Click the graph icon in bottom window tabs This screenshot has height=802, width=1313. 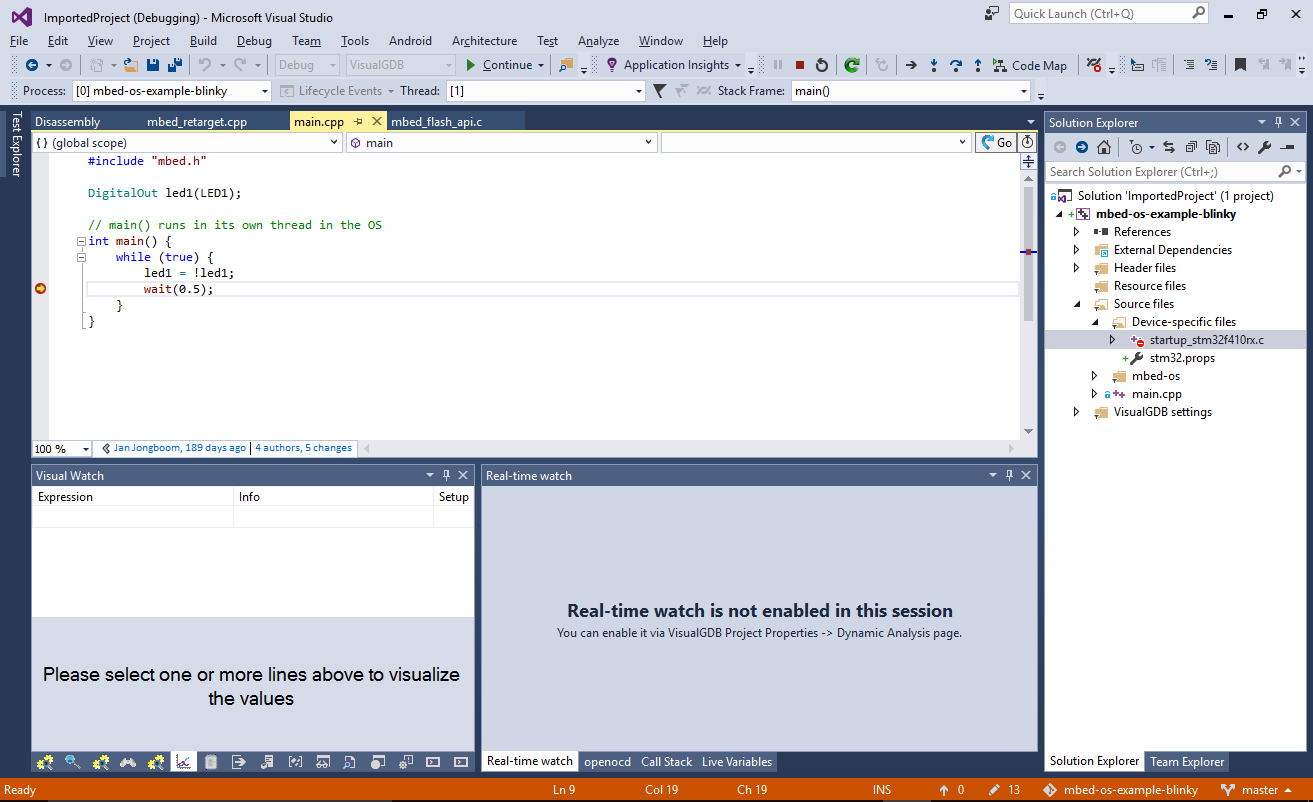(183, 762)
